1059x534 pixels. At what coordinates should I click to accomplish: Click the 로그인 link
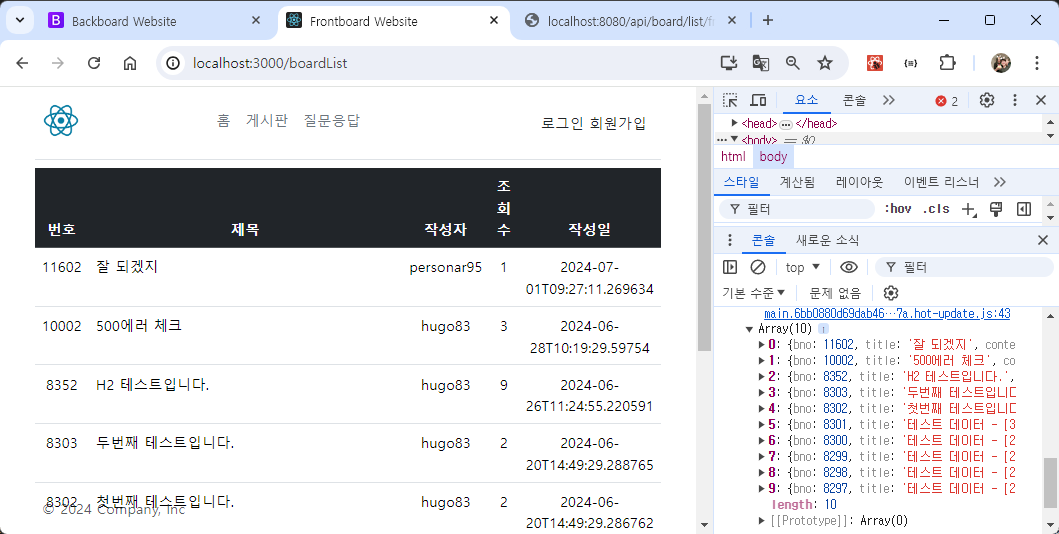coord(563,124)
